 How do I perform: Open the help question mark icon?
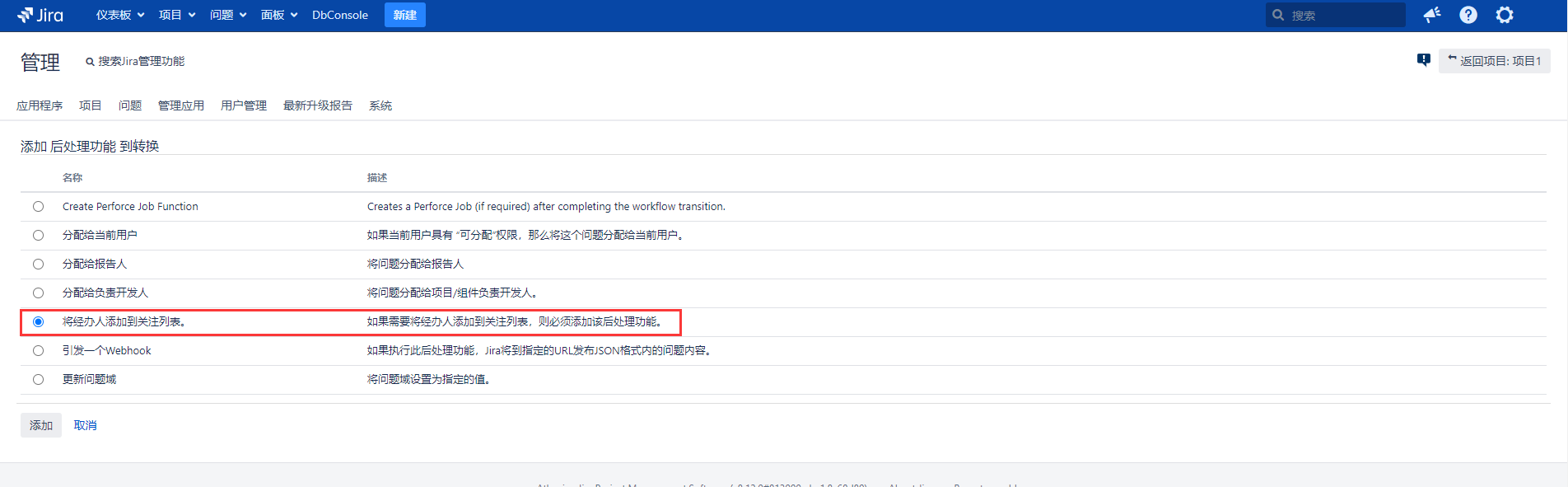[x=1468, y=15]
